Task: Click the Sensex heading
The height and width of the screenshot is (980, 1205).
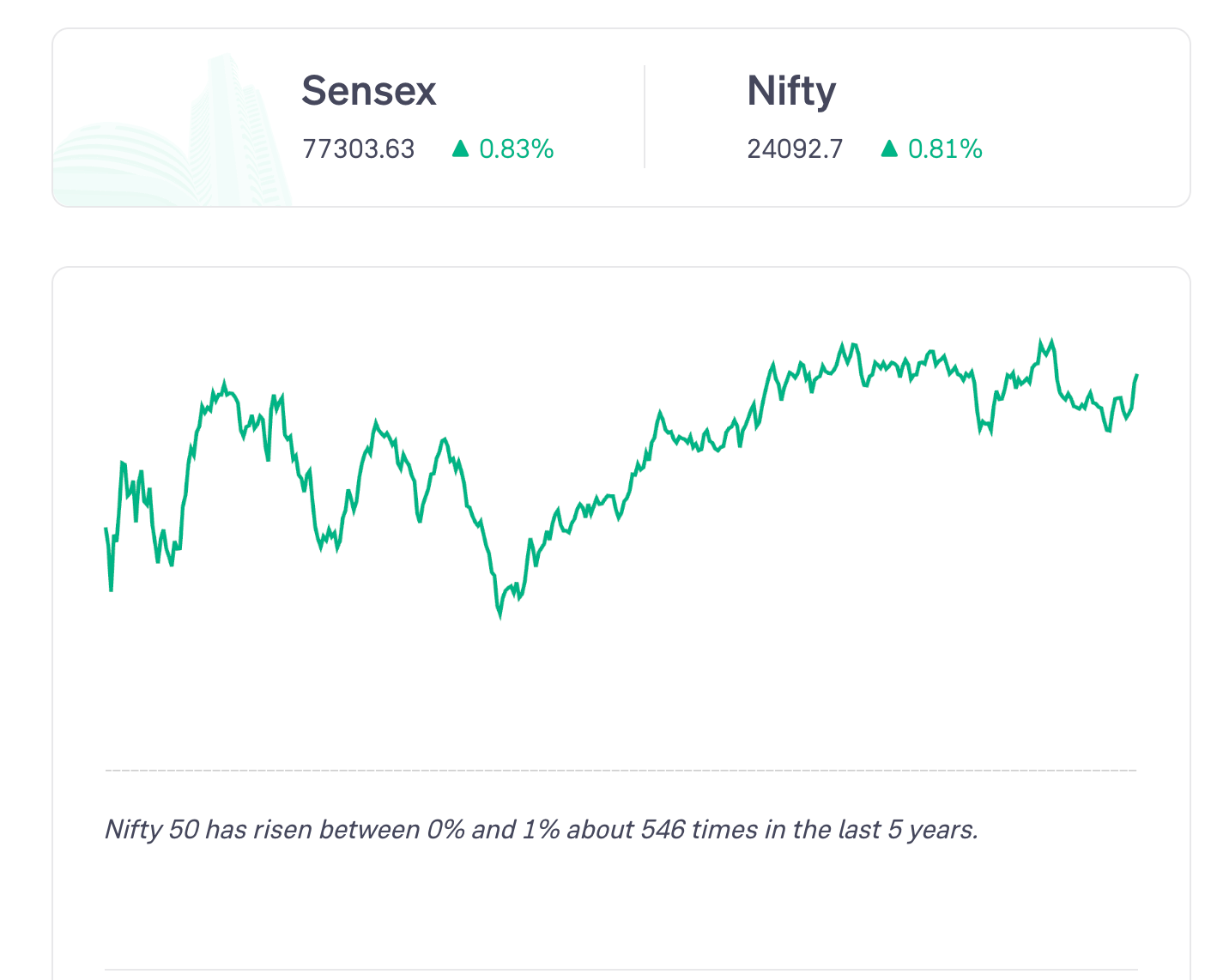Action: click(369, 91)
